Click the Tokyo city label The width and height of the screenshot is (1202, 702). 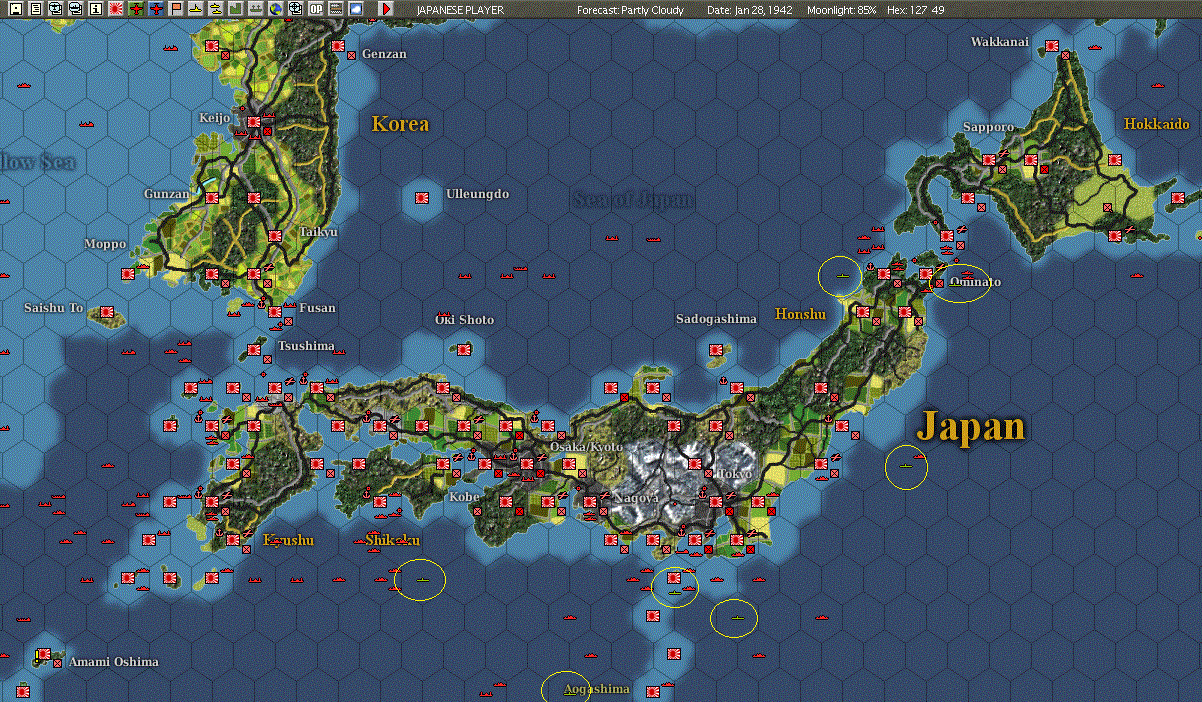point(734,473)
